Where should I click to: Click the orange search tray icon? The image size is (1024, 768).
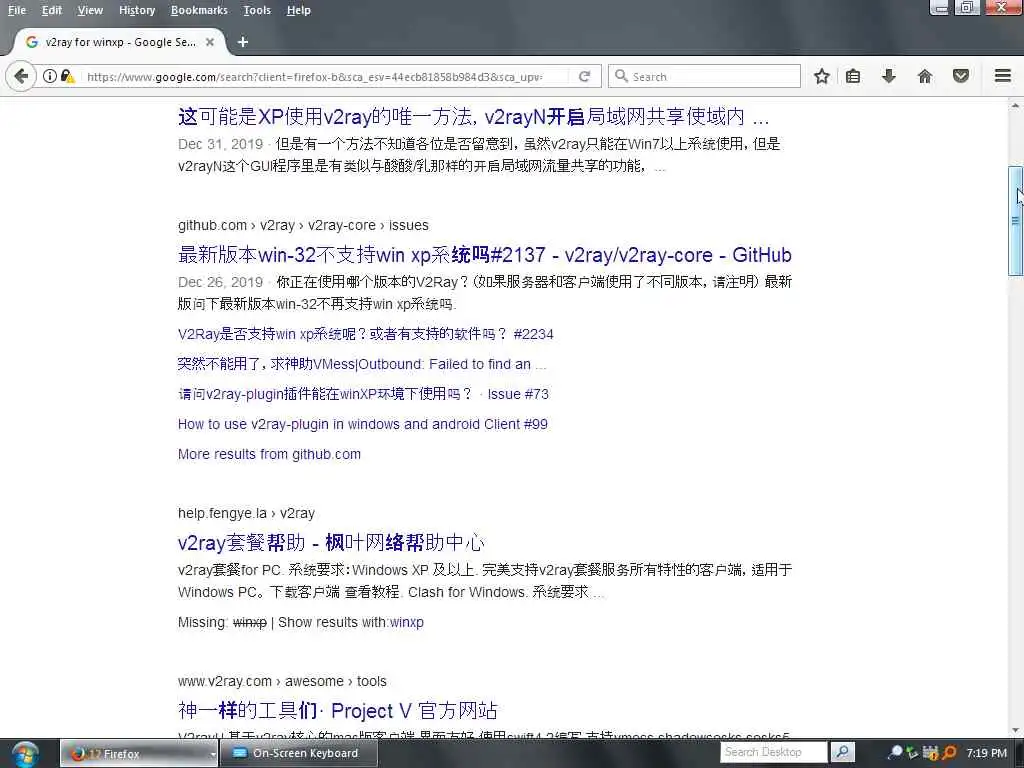(x=950, y=753)
